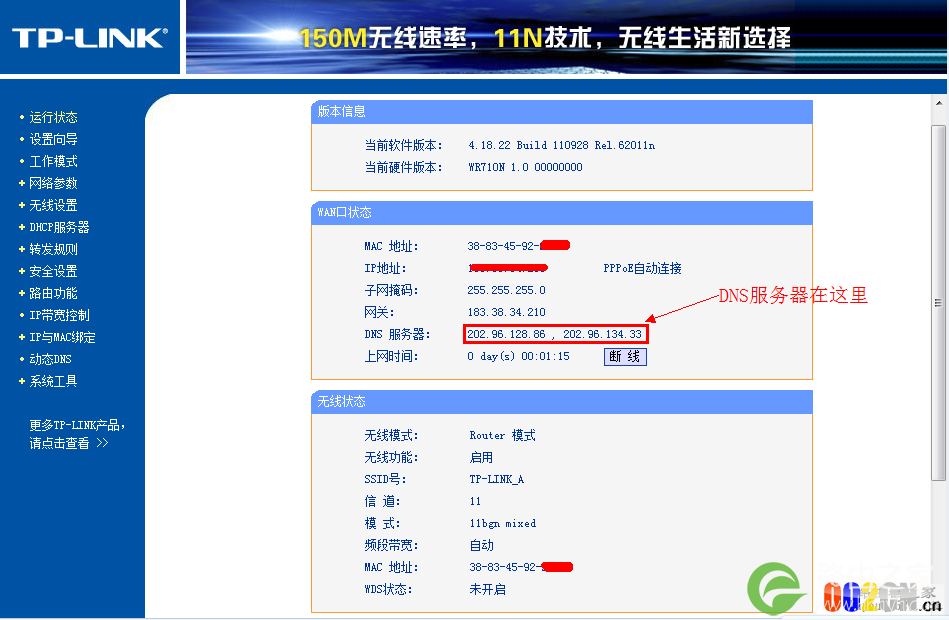Viewport: 949px width, 620px height.
Task: Expand the IP与MAC绑定 menu
Action: point(62,337)
